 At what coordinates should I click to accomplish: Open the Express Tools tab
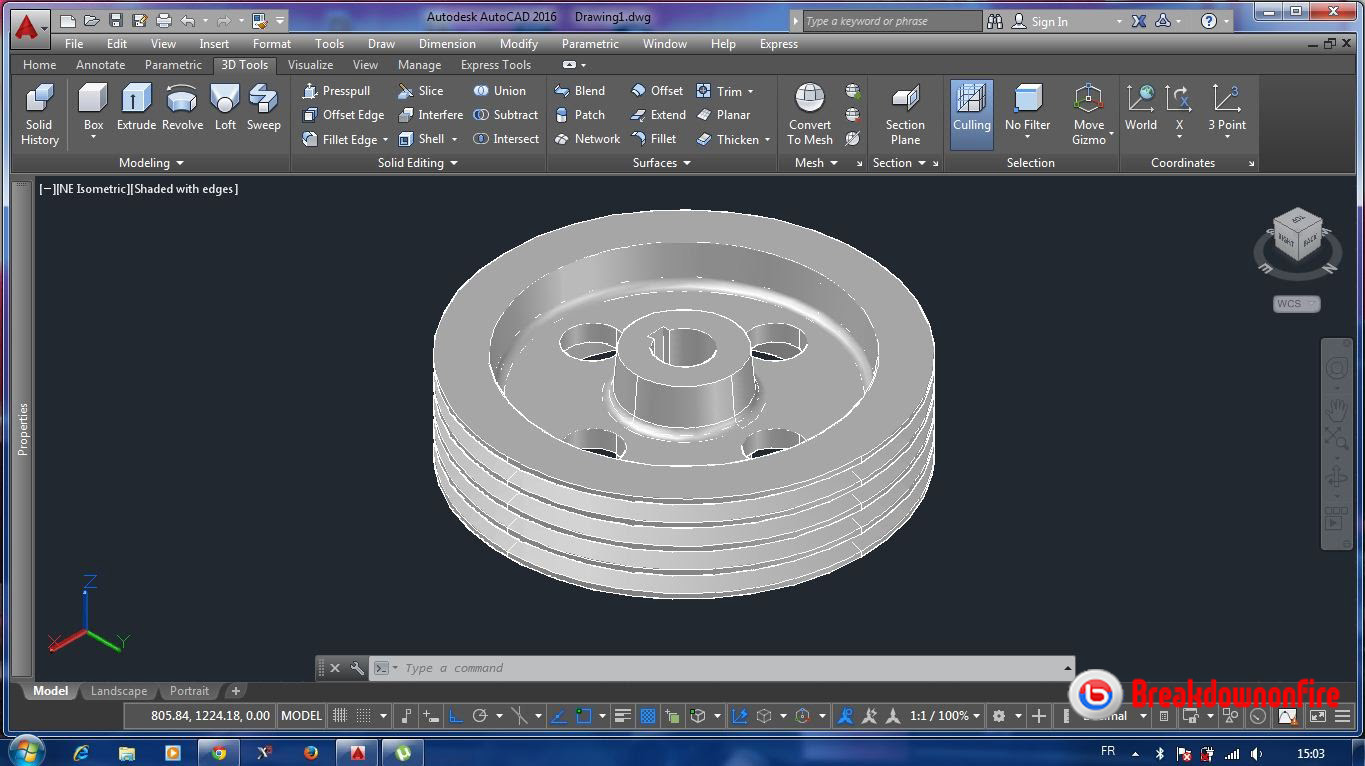tap(496, 65)
